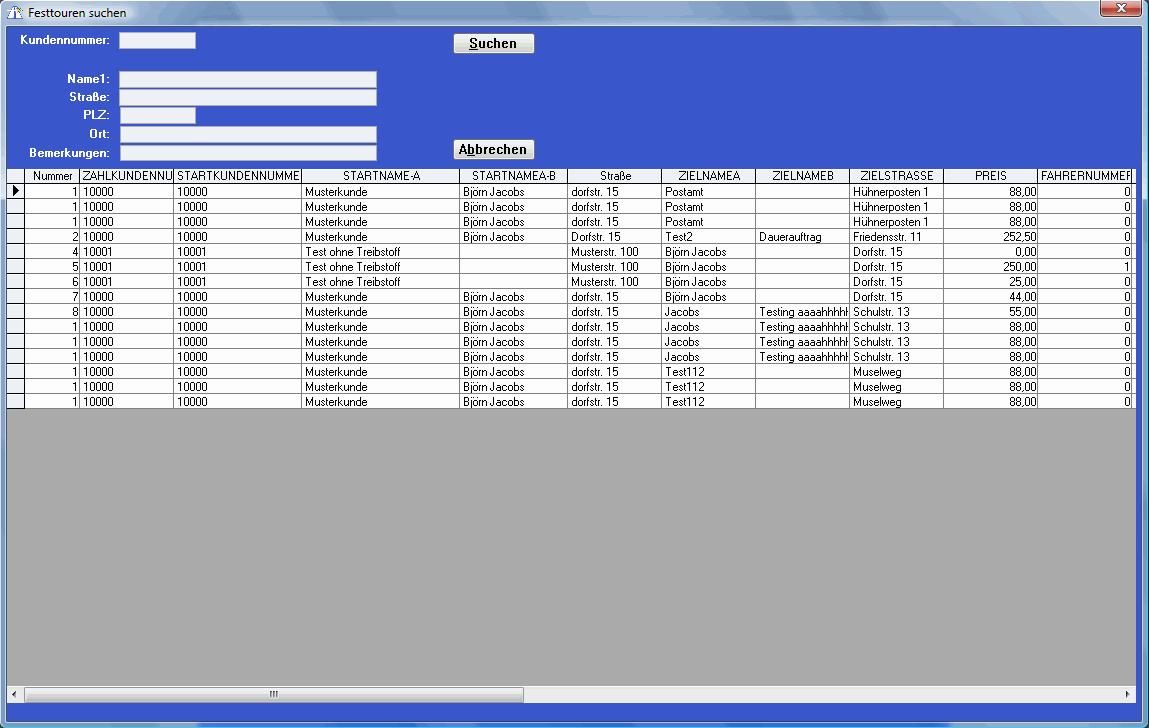The height and width of the screenshot is (728, 1149).
Task: Activate the Ort text field
Action: point(247,134)
